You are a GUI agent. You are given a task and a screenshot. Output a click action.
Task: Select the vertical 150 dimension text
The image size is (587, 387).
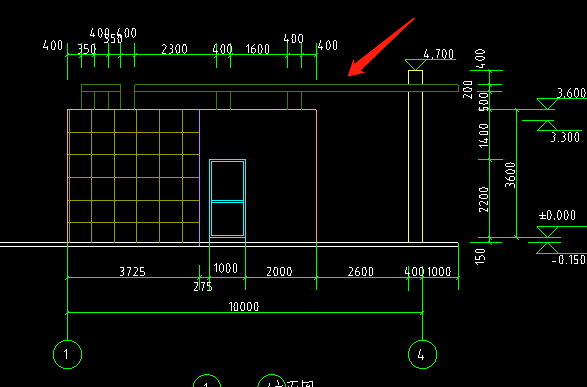pos(480,256)
